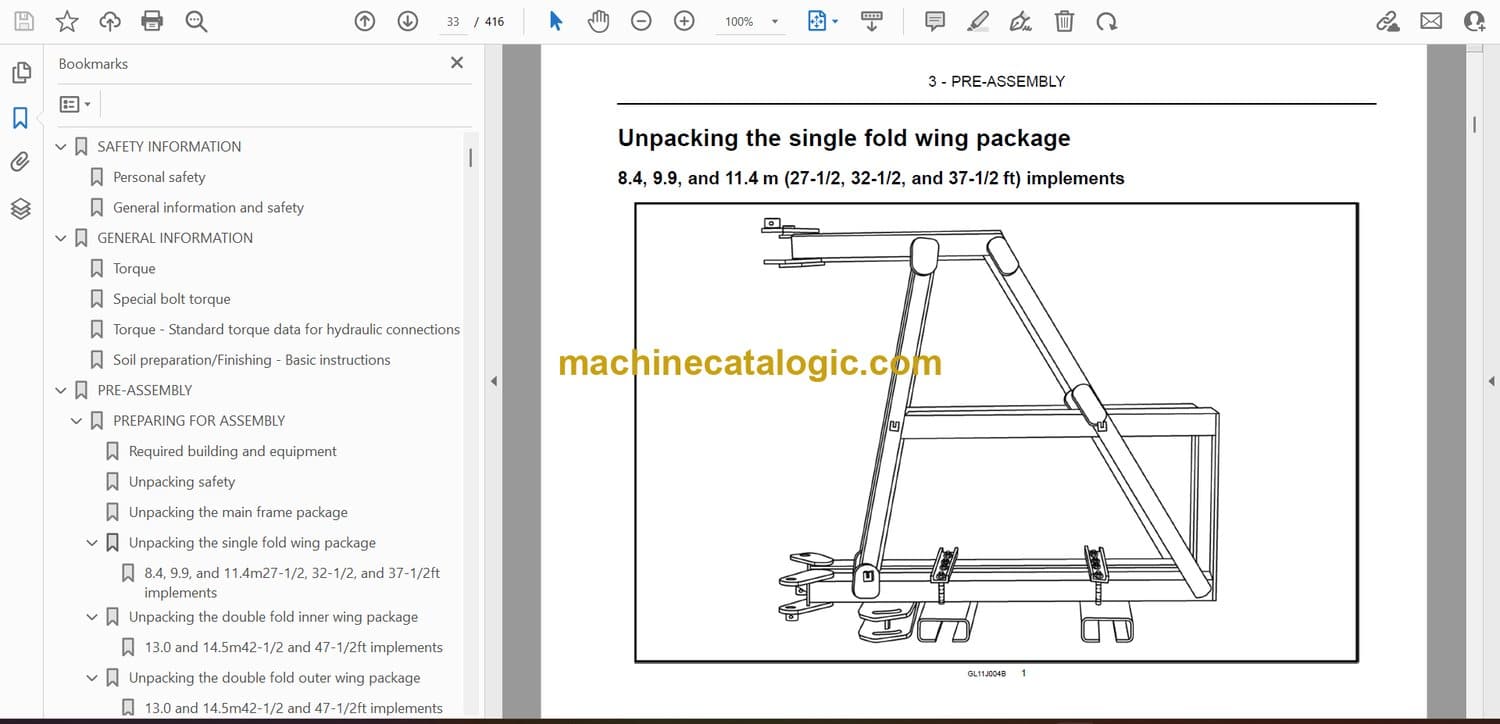Select the highlight pen tool
Viewport: 1500px width, 724px height.
978,21
